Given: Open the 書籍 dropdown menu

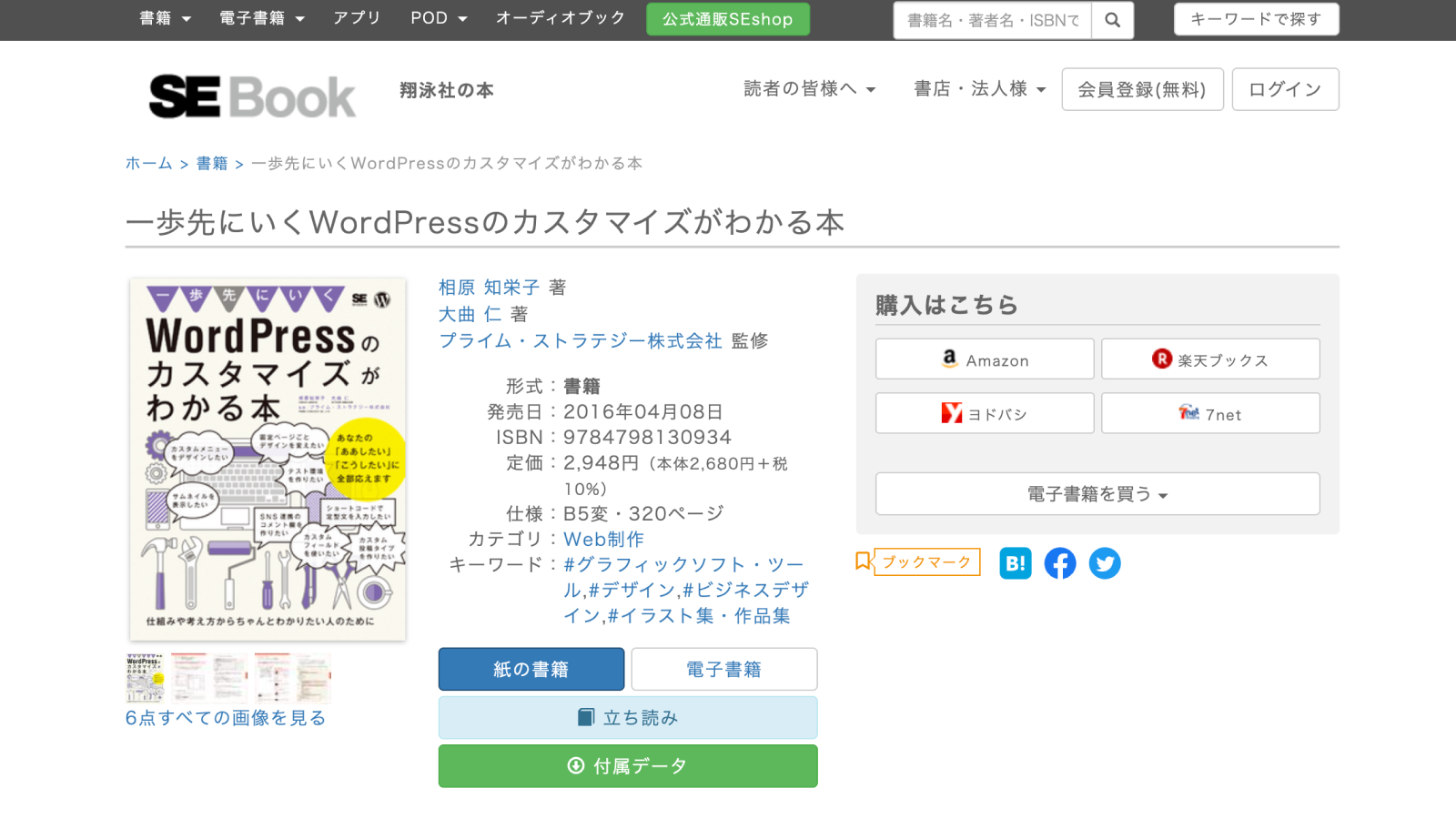Looking at the screenshot, I should pos(165,18).
